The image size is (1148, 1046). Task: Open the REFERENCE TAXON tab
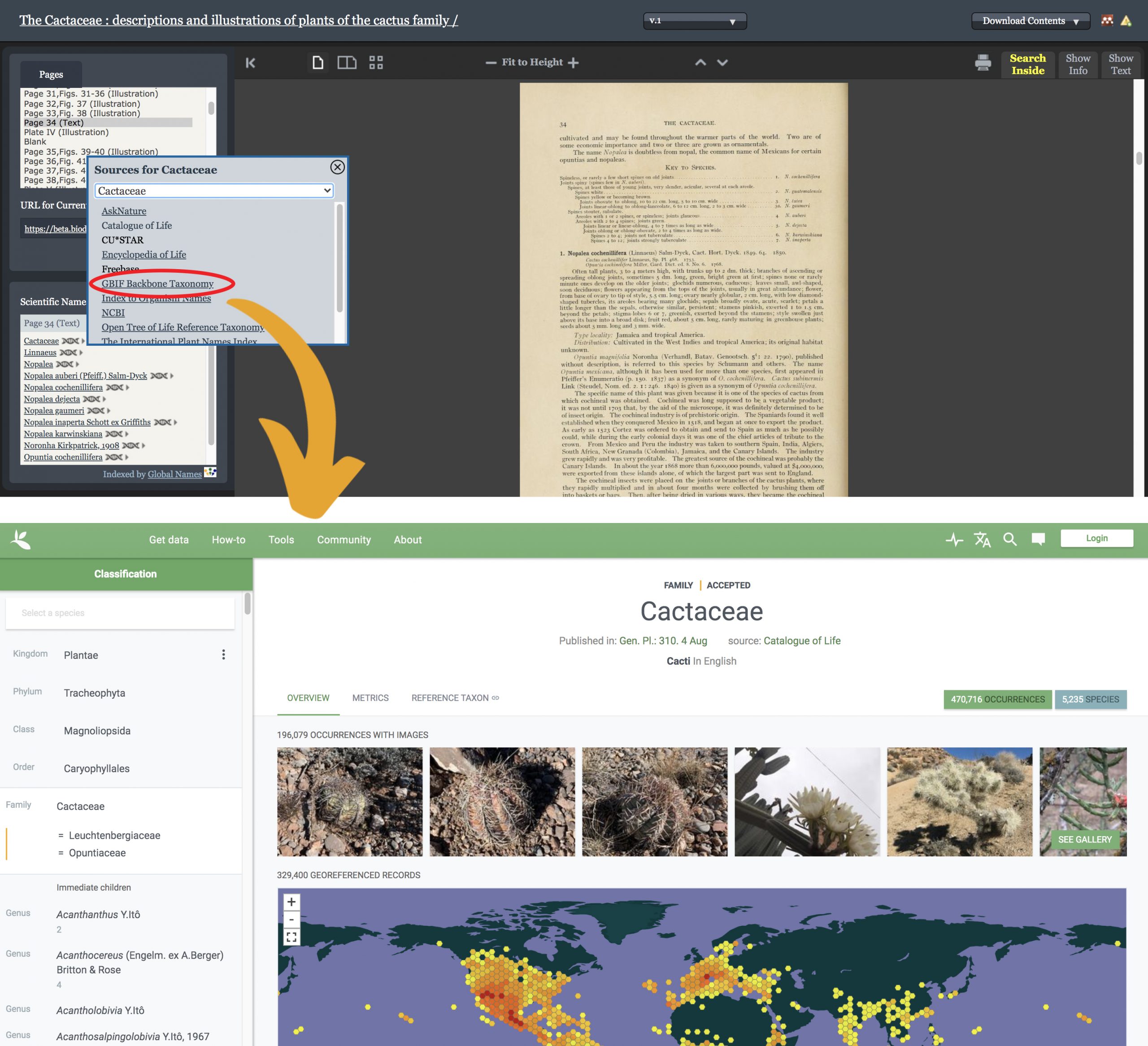point(455,698)
